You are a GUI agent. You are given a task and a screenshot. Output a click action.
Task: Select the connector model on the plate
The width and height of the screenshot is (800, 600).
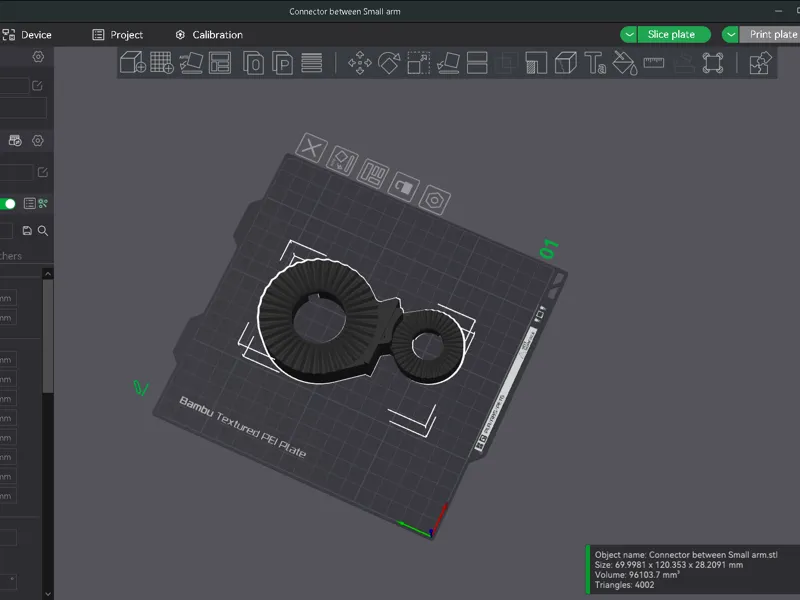(x=360, y=321)
